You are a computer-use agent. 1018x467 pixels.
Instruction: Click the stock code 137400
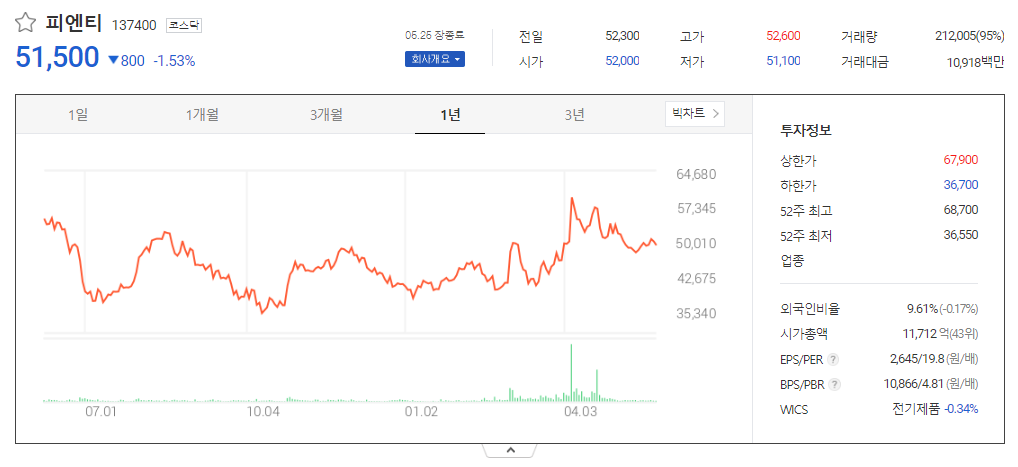coord(134,25)
